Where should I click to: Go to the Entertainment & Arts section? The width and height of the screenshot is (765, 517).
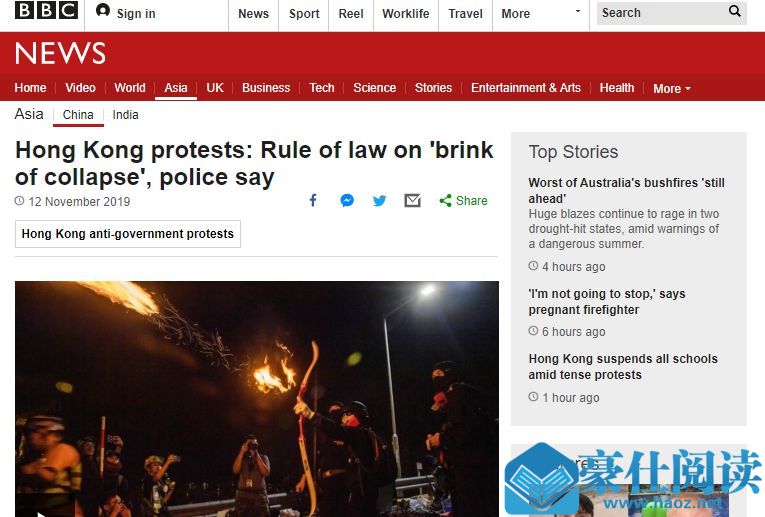(x=525, y=88)
